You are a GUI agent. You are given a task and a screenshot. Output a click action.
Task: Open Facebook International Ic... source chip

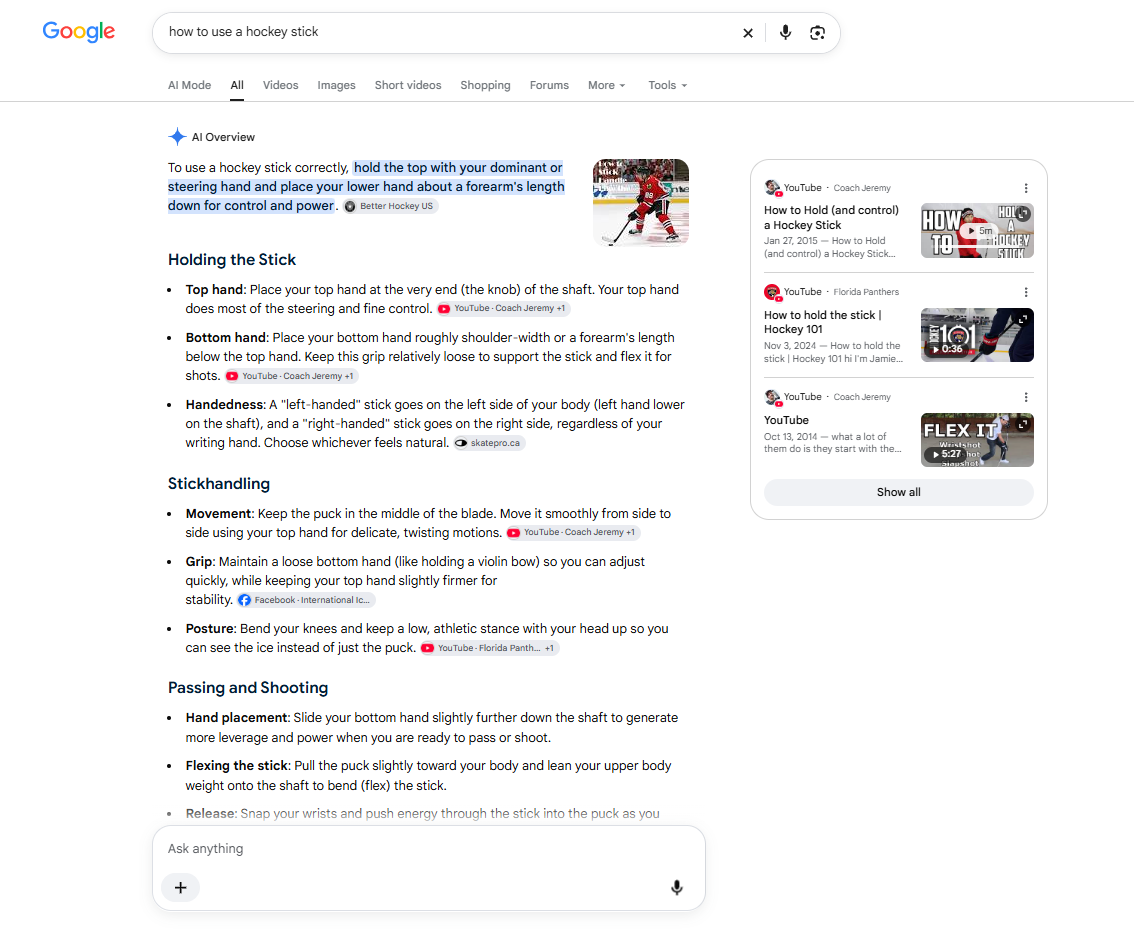(306, 600)
